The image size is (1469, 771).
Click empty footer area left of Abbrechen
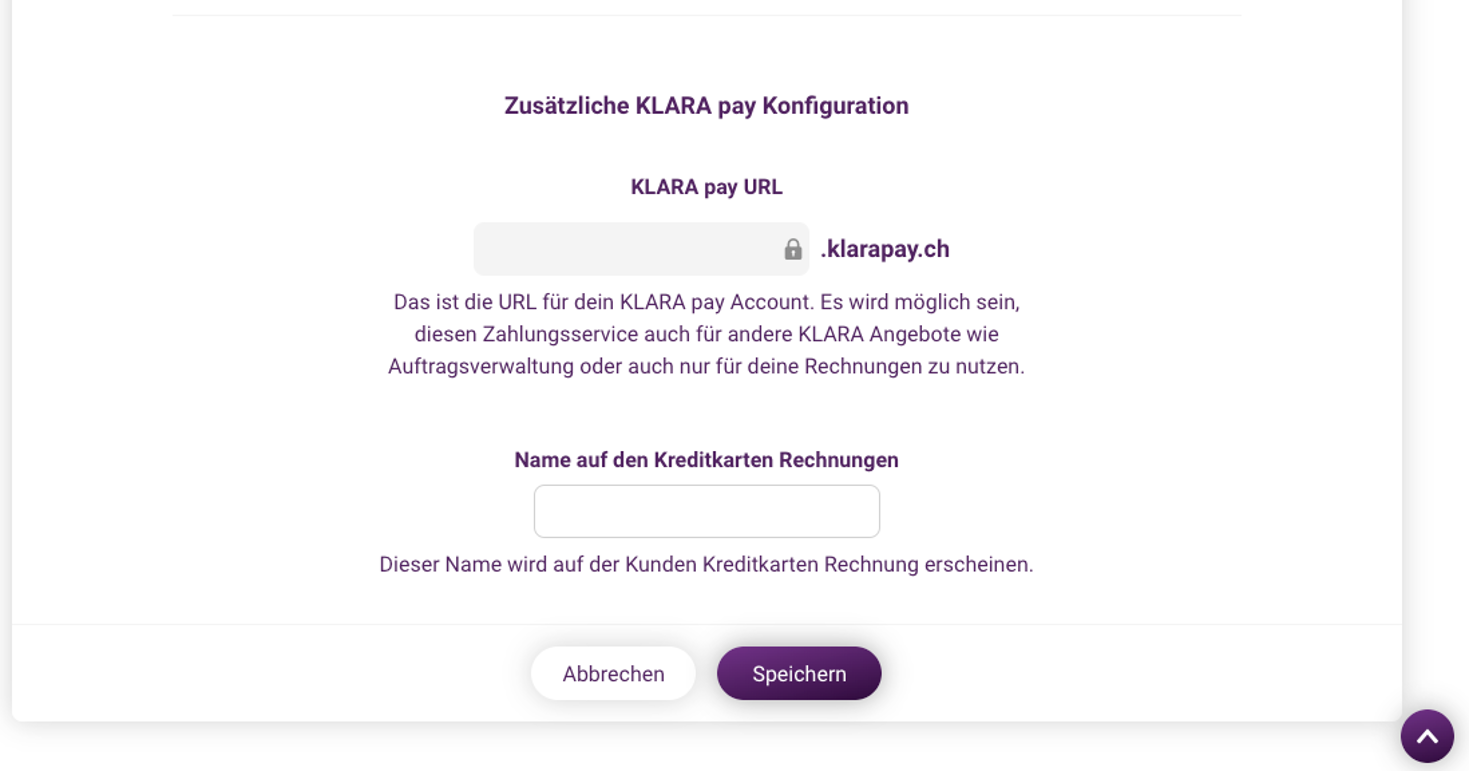pos(270,673)
